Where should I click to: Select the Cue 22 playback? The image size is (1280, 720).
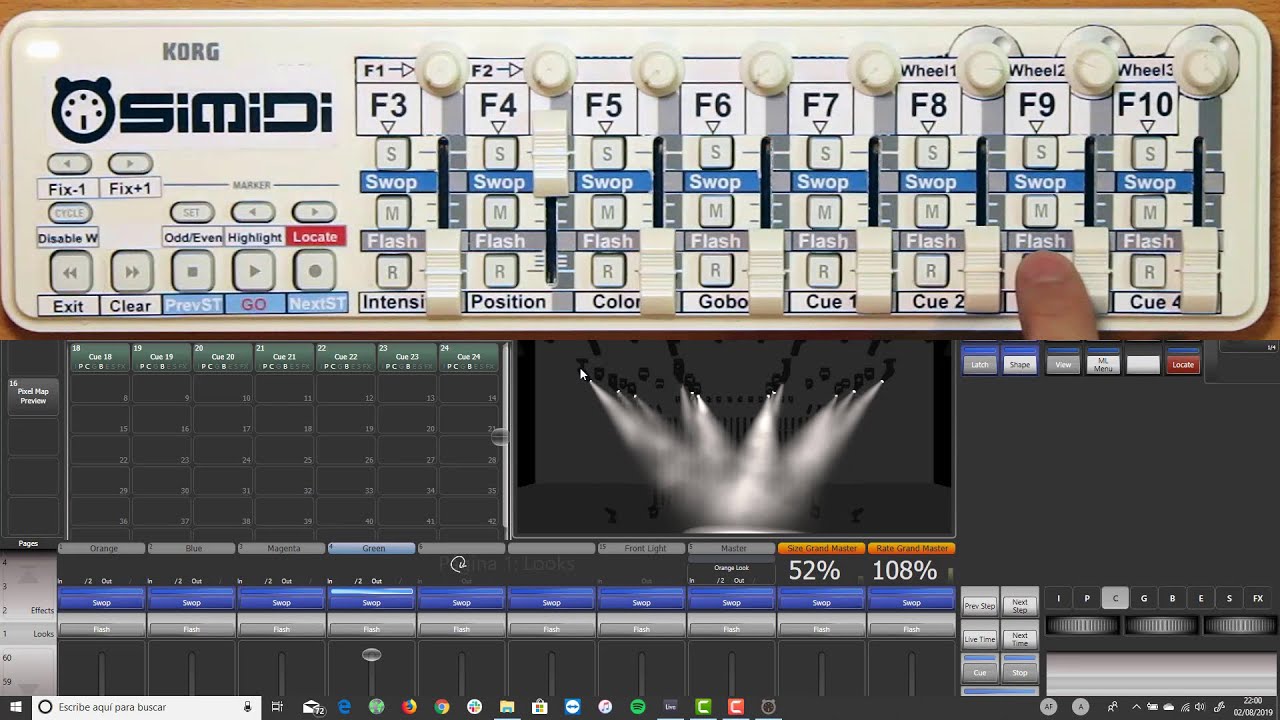tap(346, 357)
